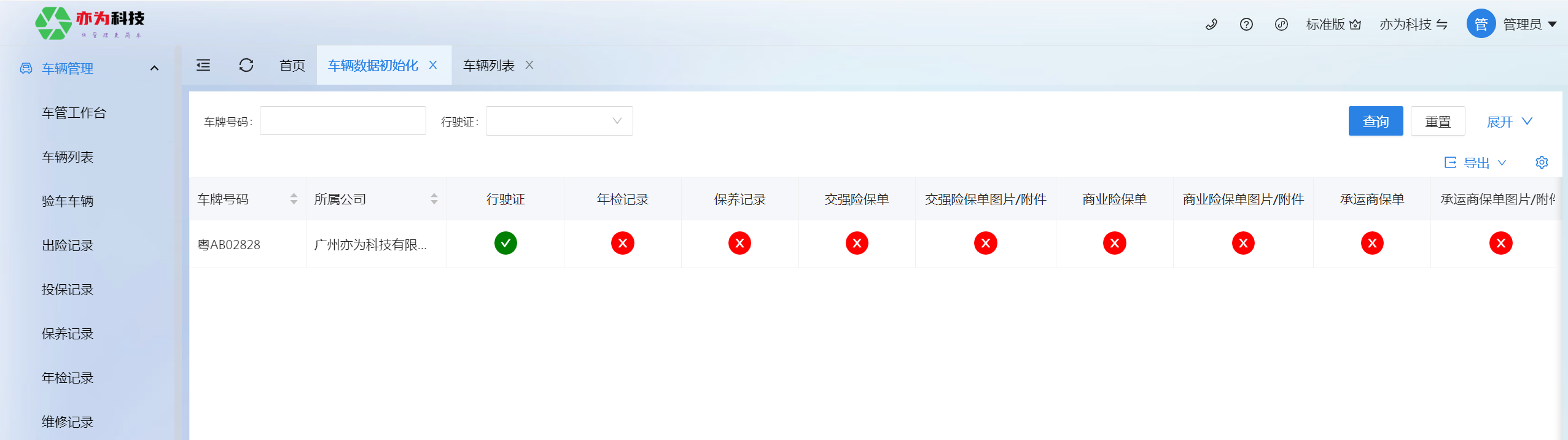Image resolution: width=1568 pixels, height=440 pixels.
Task: Open 保养记录 in the sidebar menu
Action: 68,334
